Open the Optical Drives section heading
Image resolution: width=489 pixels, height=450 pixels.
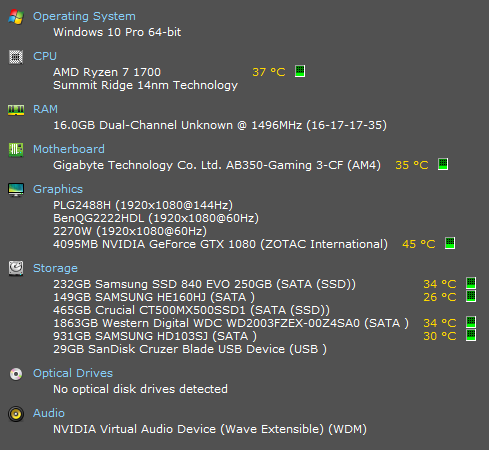click(73, 373)
